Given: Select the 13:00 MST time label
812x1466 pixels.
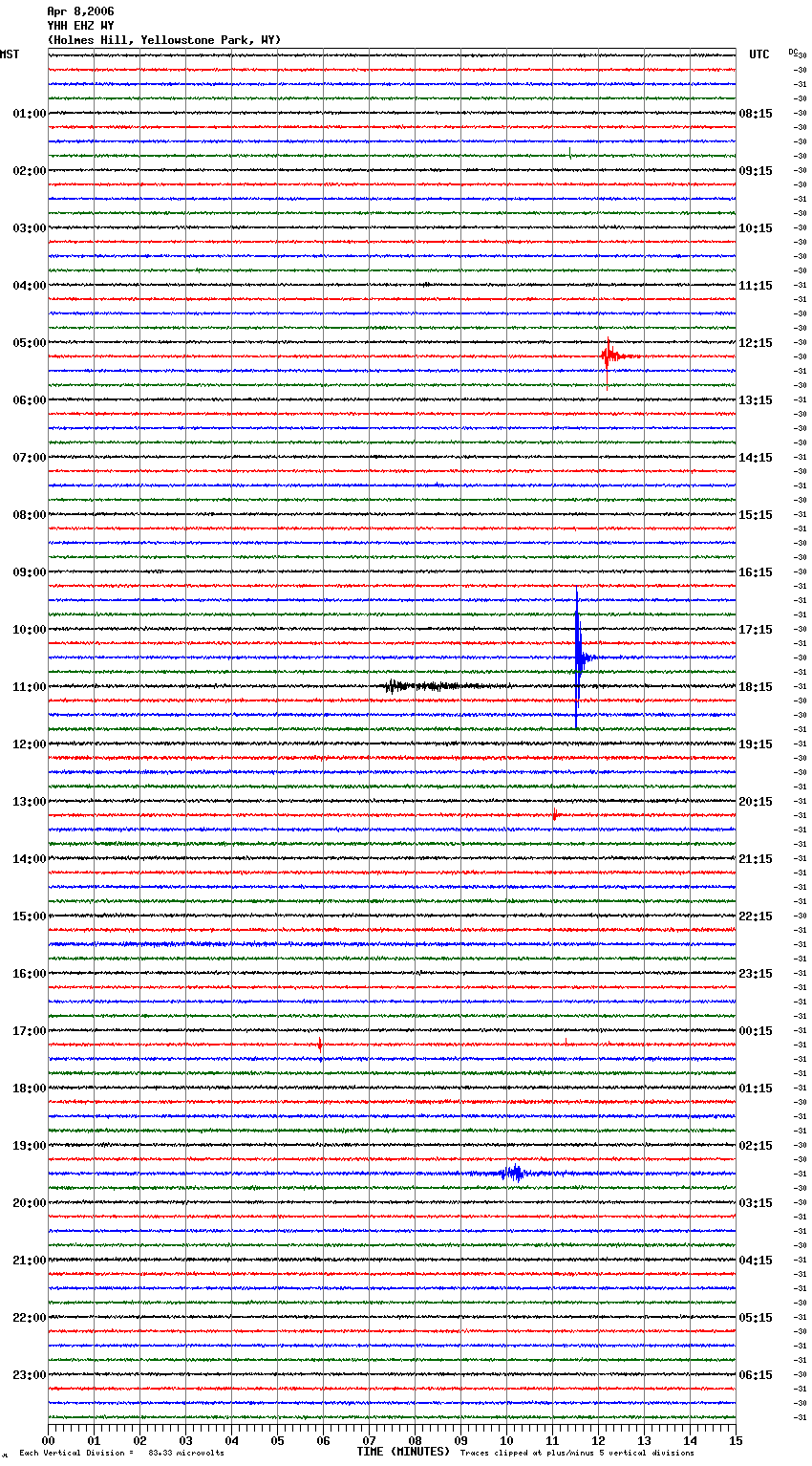Looking at the screenshot, I should [29, 802].
